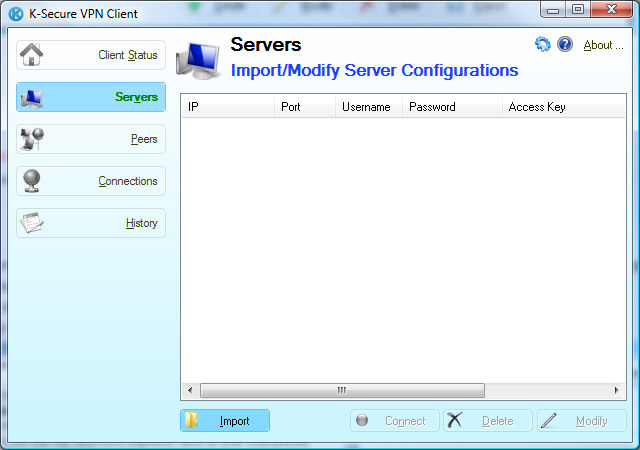The image size is (640, 450).
Task: Click the Servers monitor icon in sidebar
Action: (32, 97)
